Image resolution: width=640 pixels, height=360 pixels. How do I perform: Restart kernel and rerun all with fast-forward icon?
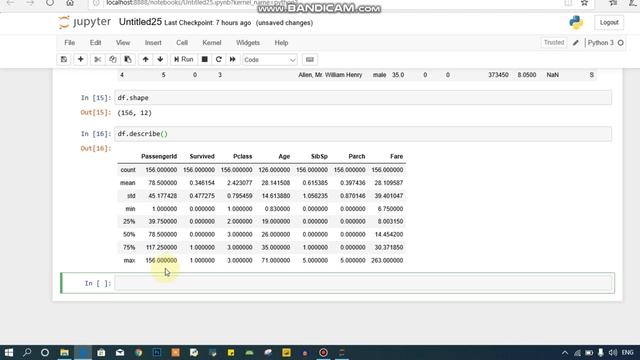tap(233, 60)
